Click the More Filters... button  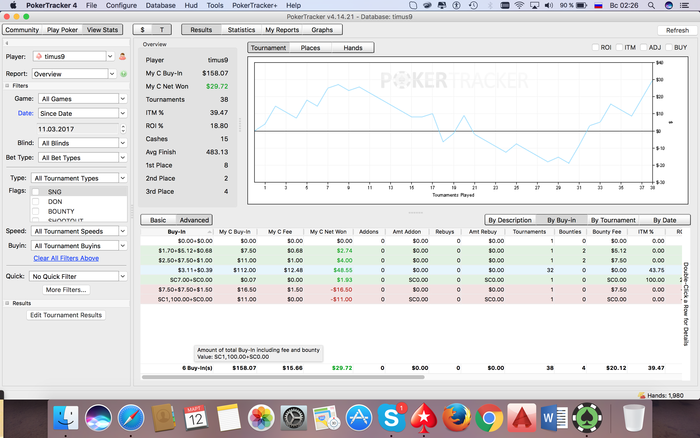(66, 290)
